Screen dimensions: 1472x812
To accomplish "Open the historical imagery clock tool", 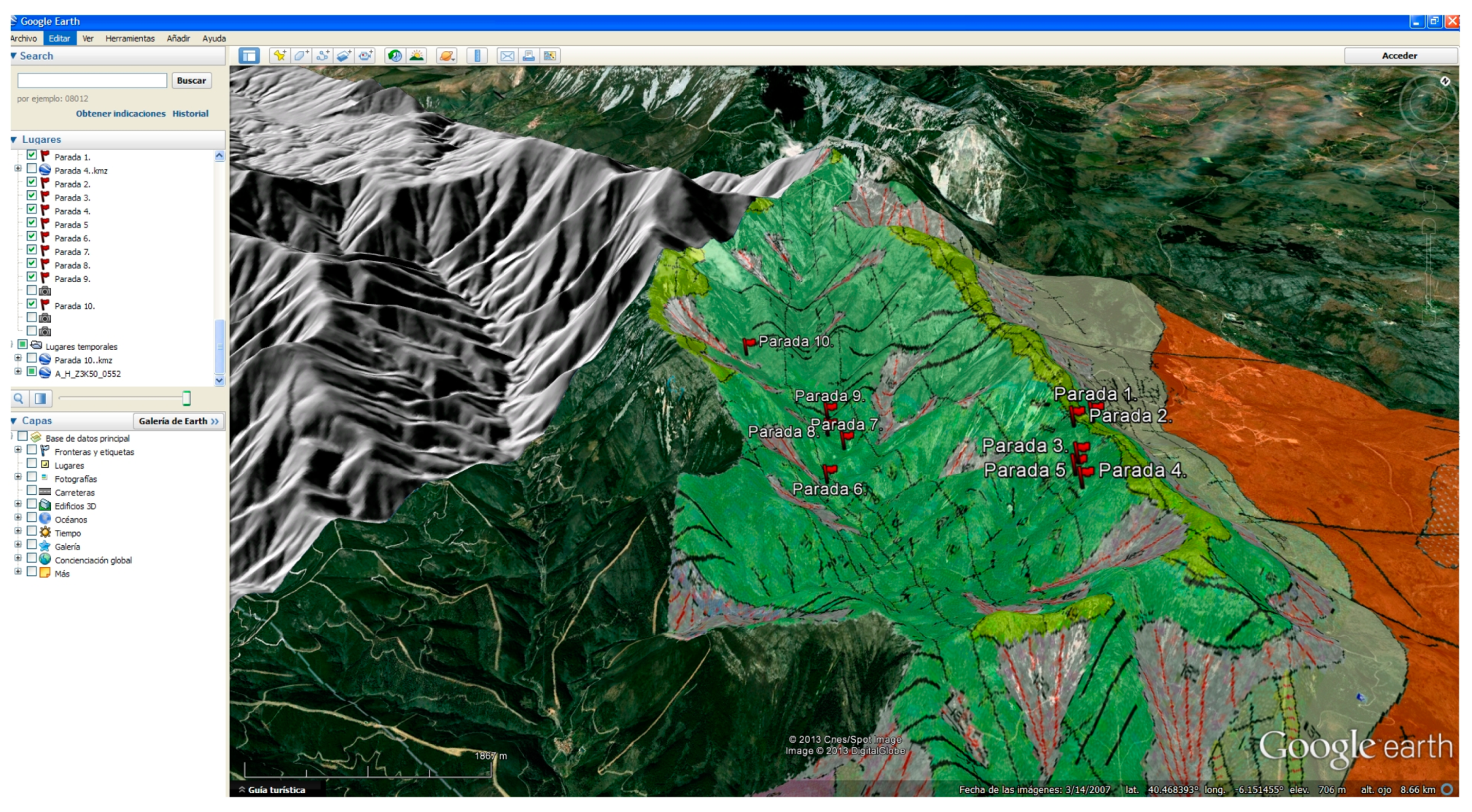I will (394, 56).
